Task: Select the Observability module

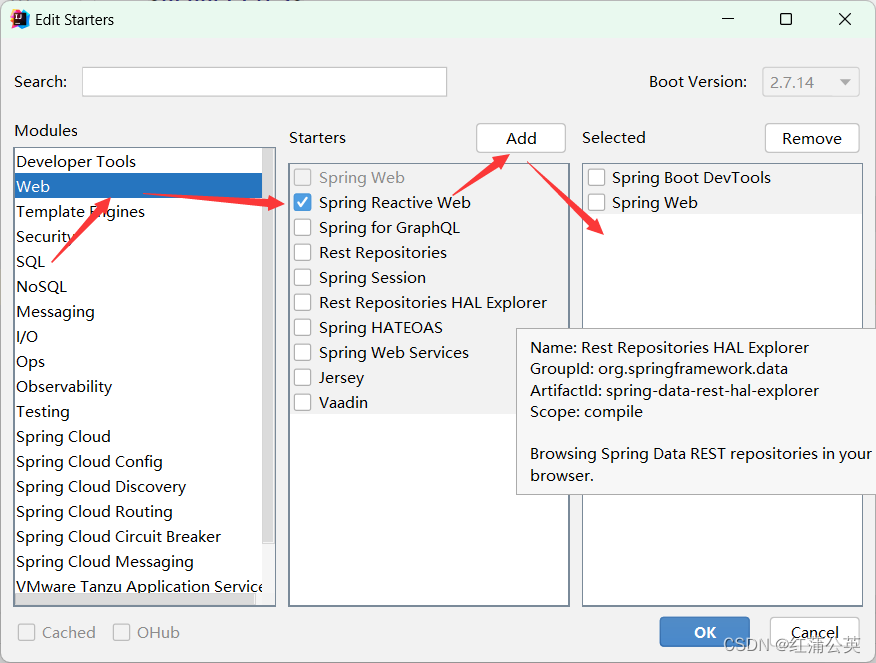Action: 139,387
